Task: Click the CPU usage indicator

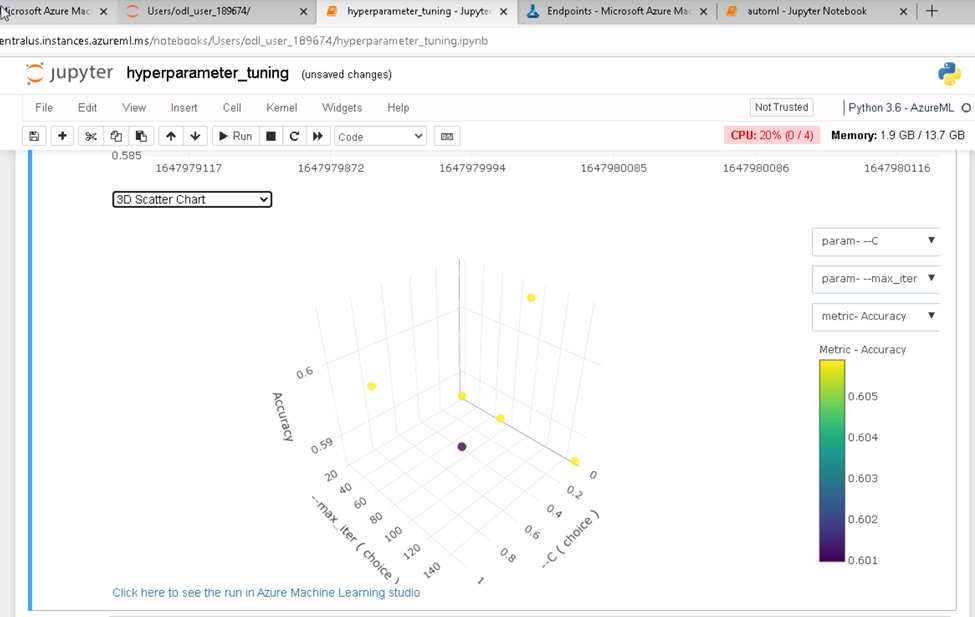Action: coord(772,135)
